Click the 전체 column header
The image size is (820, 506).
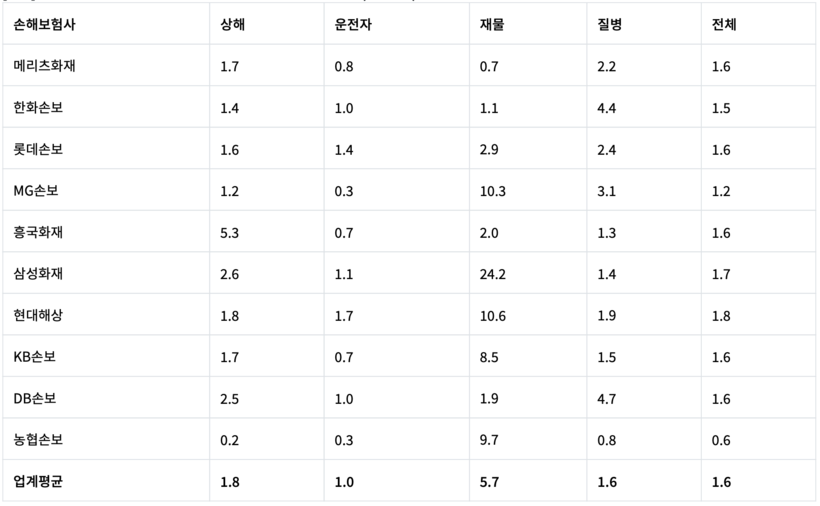[724, 25]
